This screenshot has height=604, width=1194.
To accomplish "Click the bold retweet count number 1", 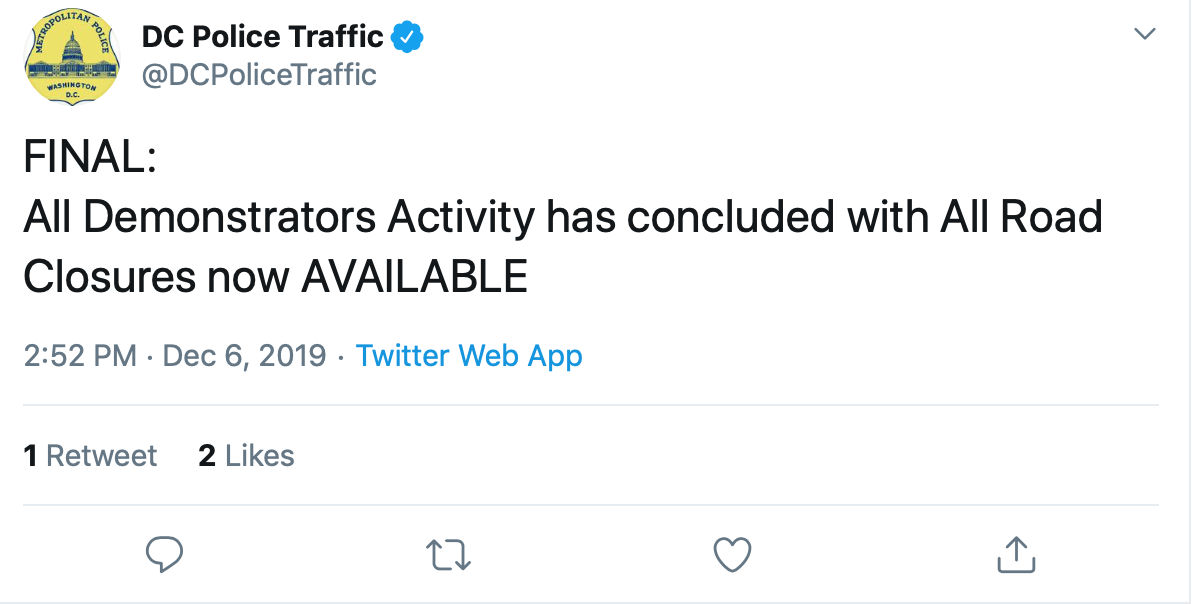I will coord(30,455).
